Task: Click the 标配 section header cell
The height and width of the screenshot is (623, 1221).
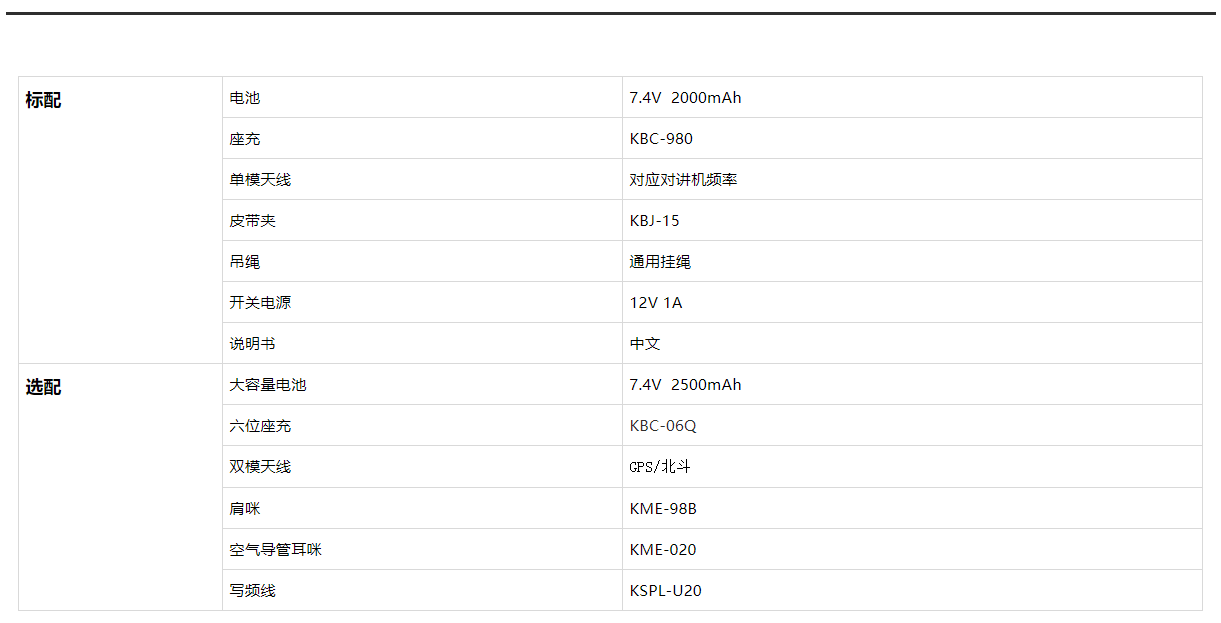Action: 43,101
